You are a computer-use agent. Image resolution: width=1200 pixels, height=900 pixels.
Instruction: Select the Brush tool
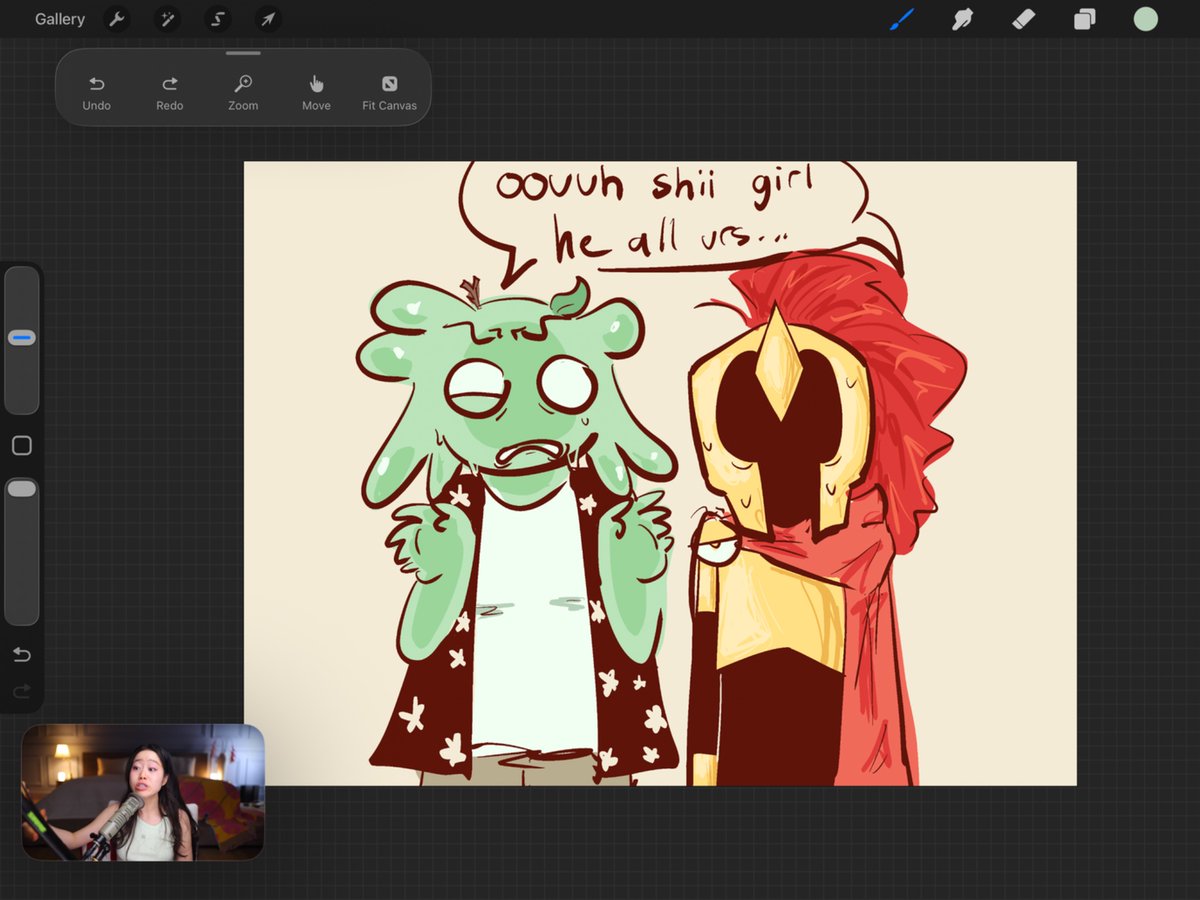902,19
